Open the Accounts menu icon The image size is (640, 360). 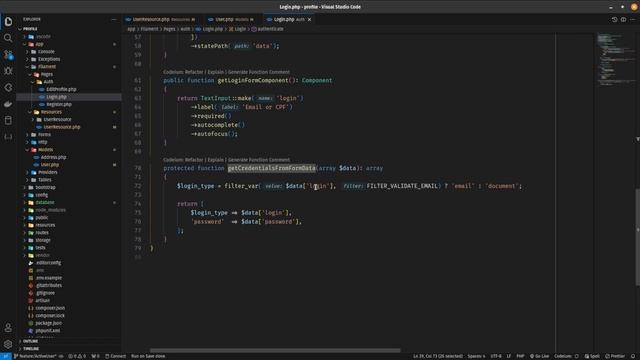click(8, 328)
